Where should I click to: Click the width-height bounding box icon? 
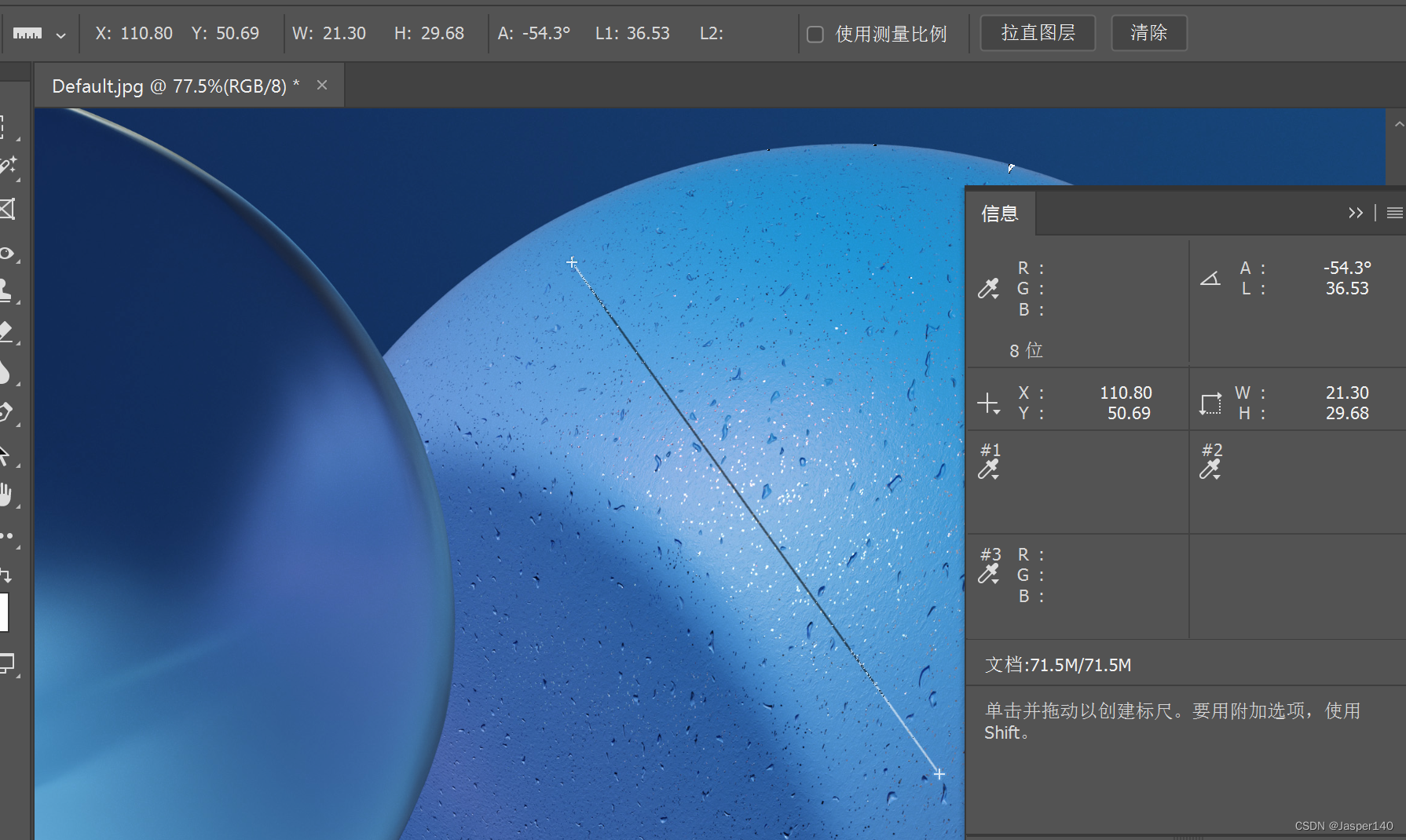(x=1210, y=404)
